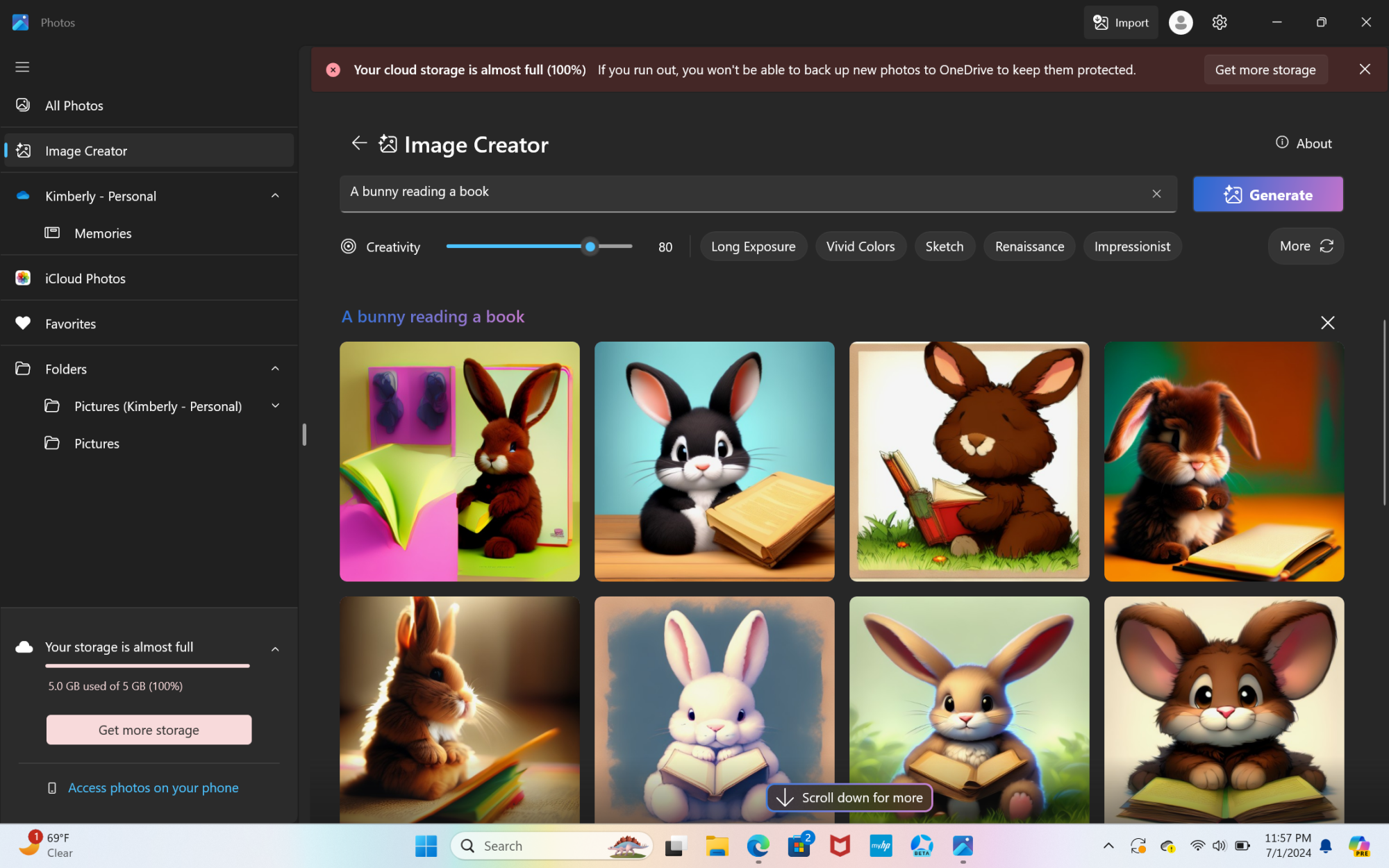Viewport: 1389px width, 868px height.
Task: Open the hamburger navigation menu
Action: click(x=22, y=67)
